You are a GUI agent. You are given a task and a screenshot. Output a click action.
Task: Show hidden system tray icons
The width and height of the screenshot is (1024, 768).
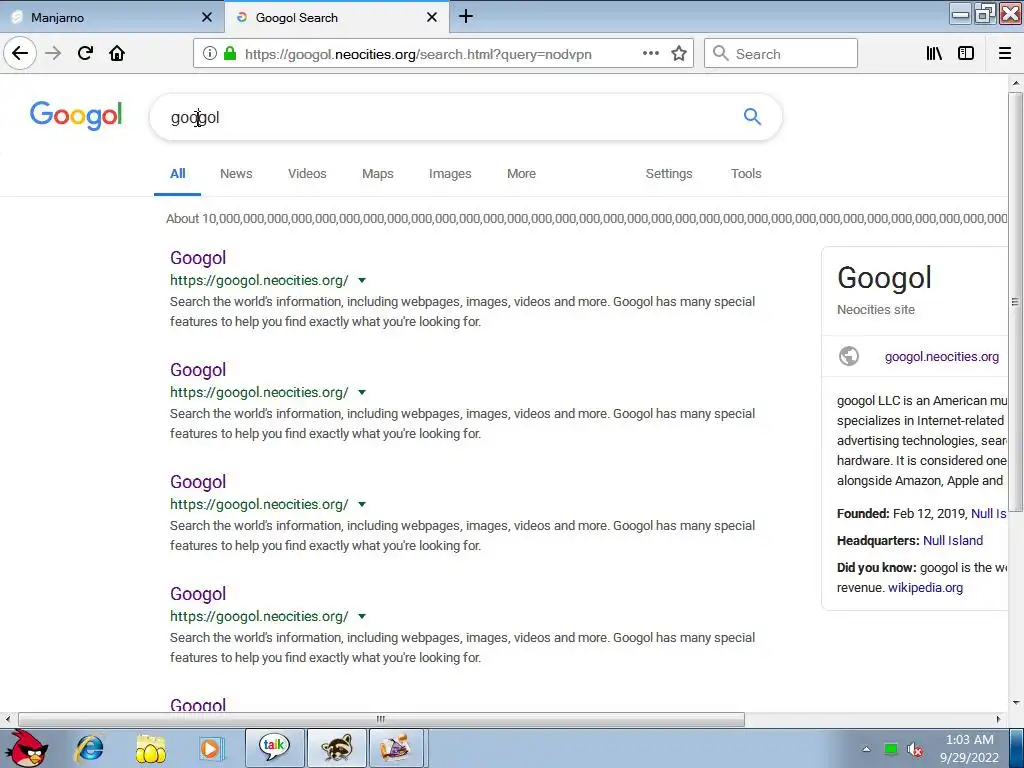click(x=866, y=749)
